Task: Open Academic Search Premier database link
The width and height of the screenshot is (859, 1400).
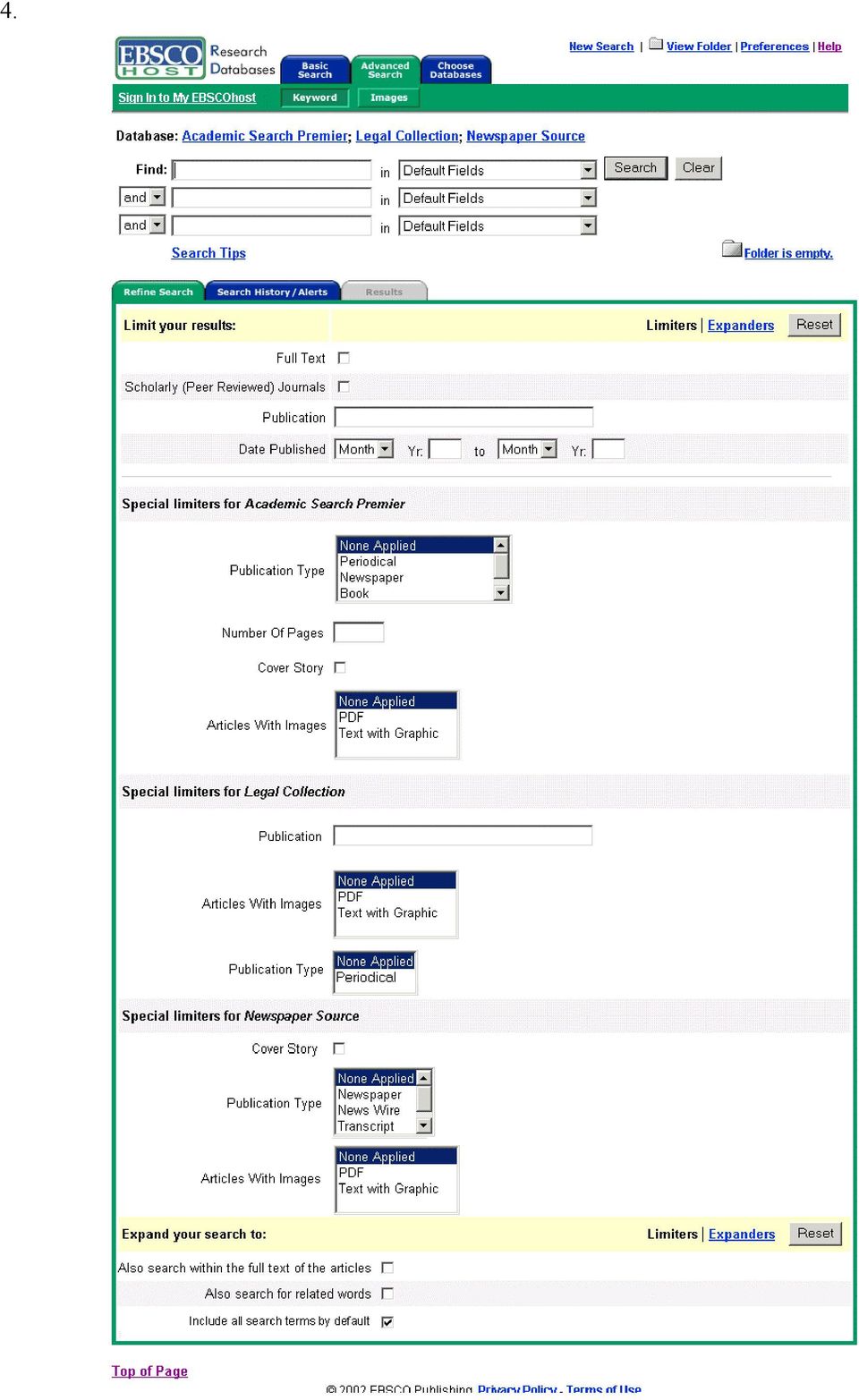Action: click(265, 136)
